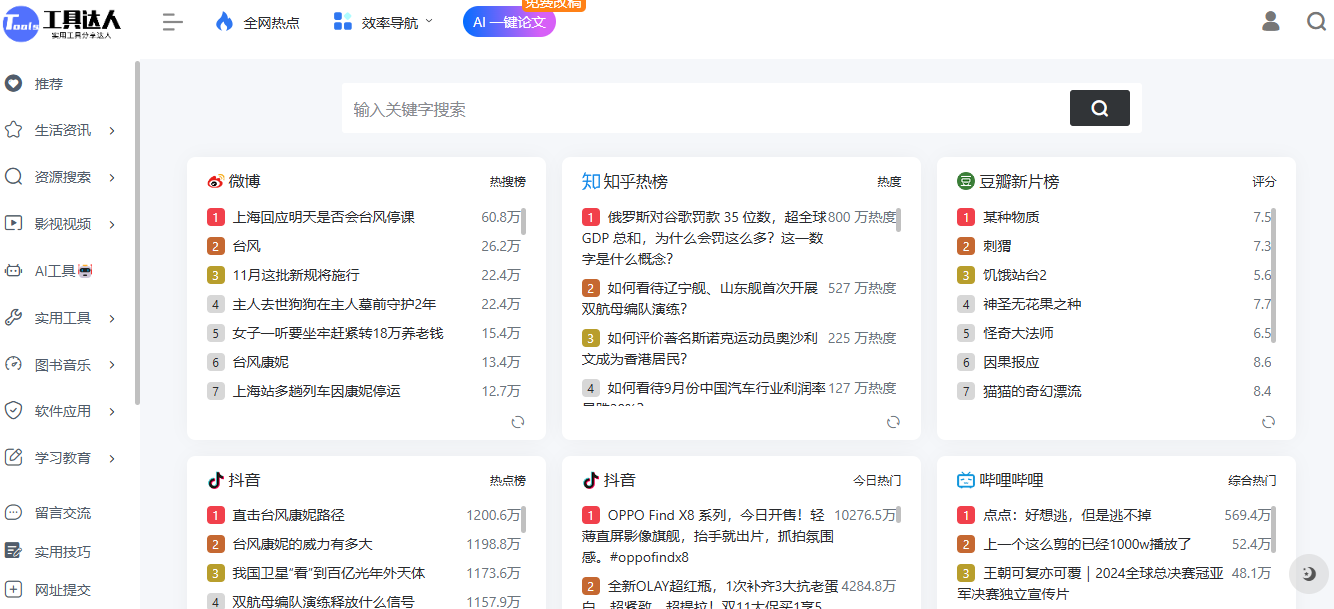Refresh the 豆瓣新片榜 card
1334x609 pixels.
pos(1268,422)
